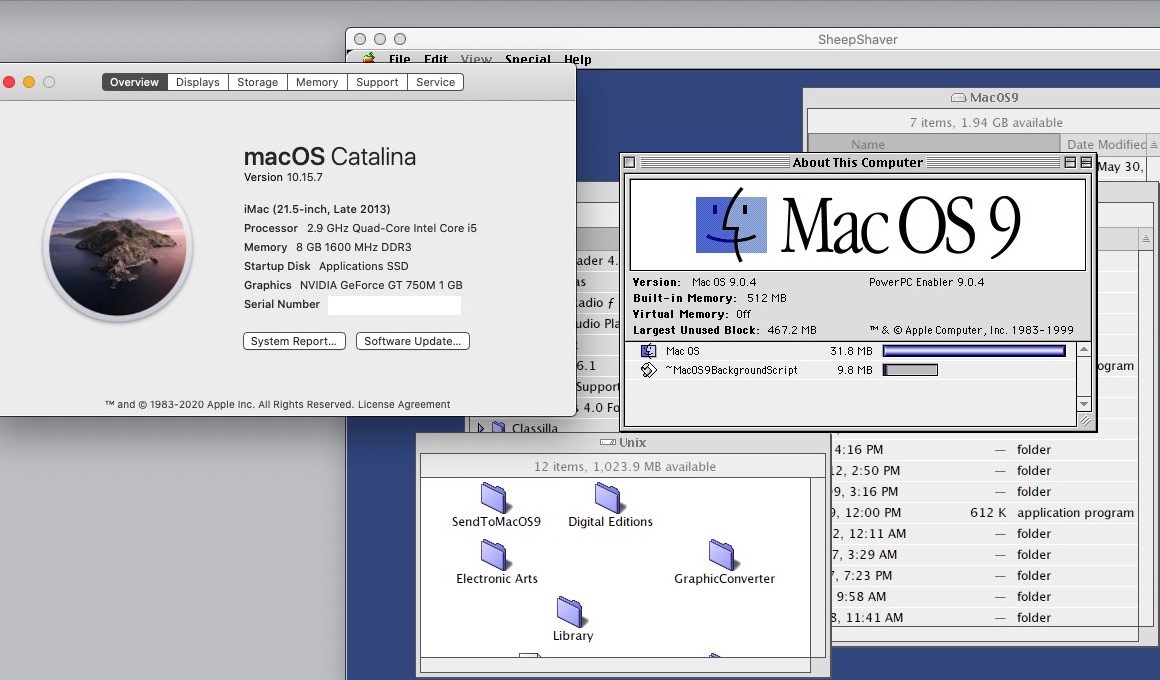Image resolution: width=1160 pixels, height=680 pixels.
Task: Switch to the Storage tab
Action: click(257, 82)
